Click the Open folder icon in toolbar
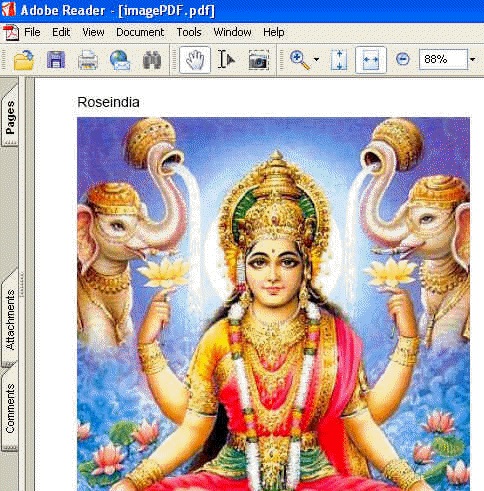 [x=24, y=60]
